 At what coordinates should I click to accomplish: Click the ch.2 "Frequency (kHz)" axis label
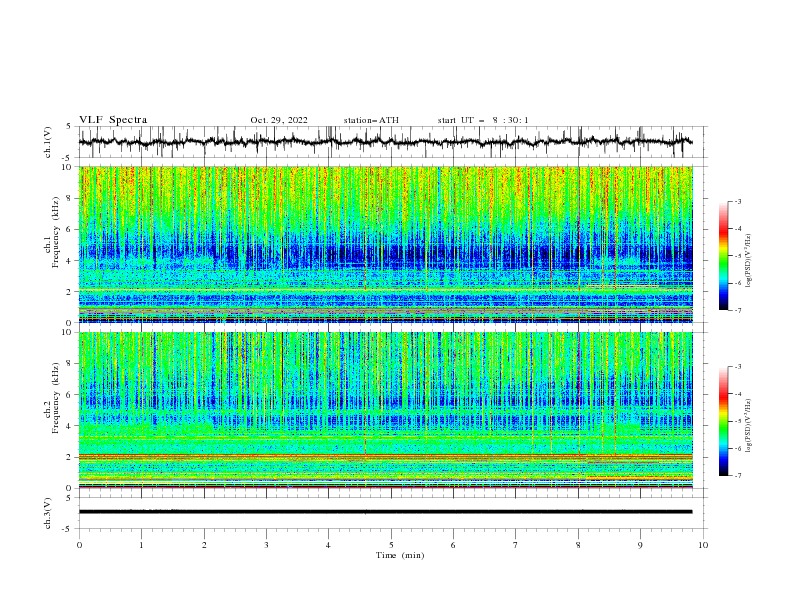pos(56,398)
